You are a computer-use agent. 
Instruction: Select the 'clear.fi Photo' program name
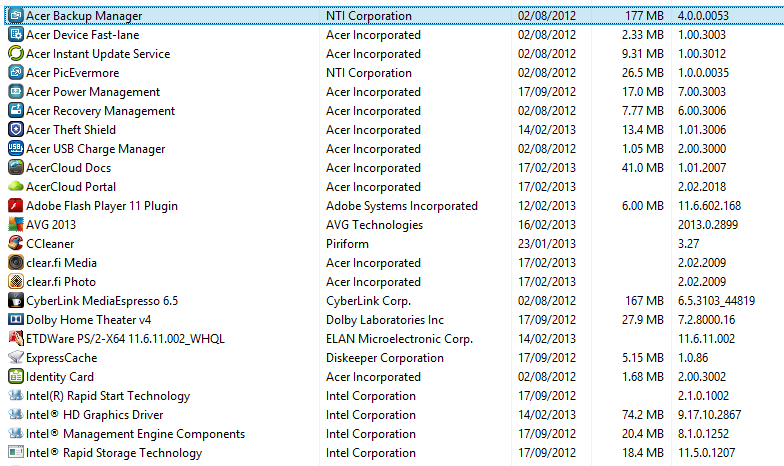(61, 282)
